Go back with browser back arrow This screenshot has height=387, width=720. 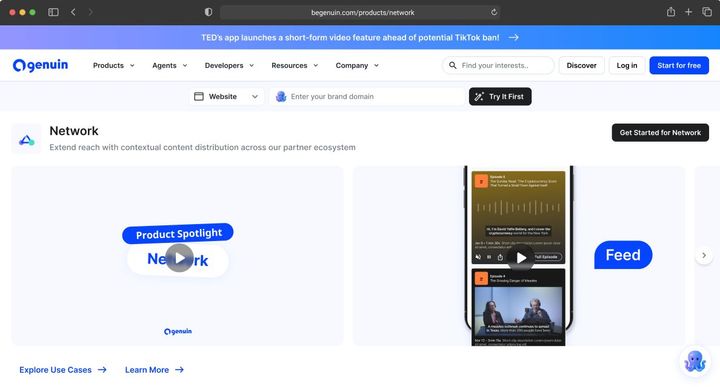[73, 12]
